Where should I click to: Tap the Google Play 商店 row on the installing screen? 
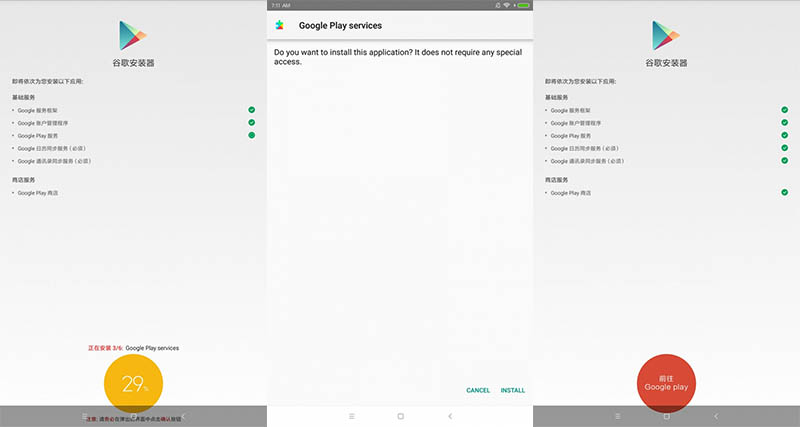tap(133, 193)
